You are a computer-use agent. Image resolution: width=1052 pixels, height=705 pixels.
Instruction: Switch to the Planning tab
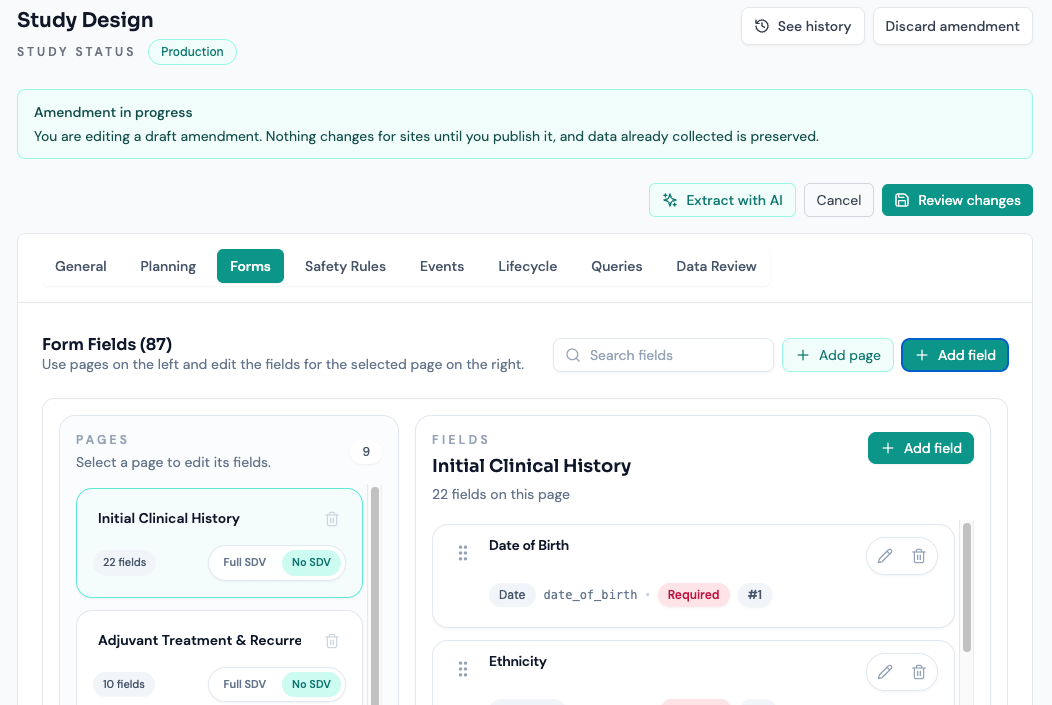click(x=168, y=266)
